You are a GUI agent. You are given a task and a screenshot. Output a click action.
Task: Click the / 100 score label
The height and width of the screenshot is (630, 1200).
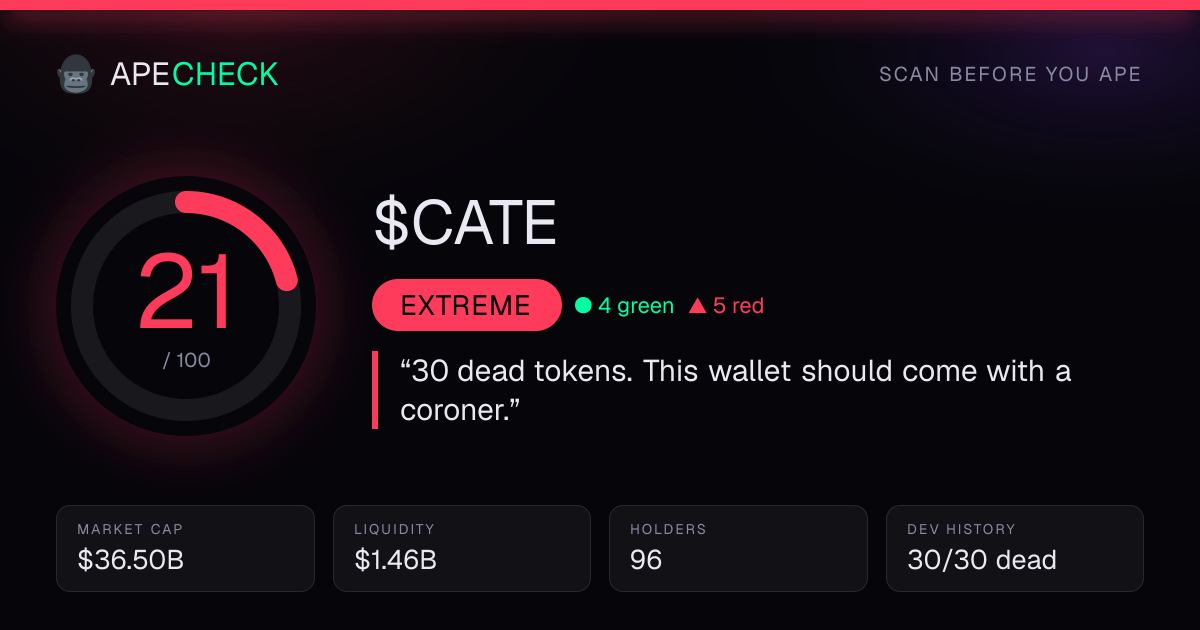coord(187,360)
